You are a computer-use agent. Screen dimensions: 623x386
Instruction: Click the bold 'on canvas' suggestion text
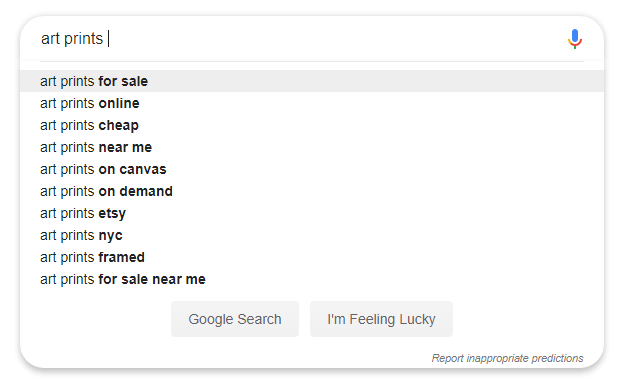[x=132, y=170]
